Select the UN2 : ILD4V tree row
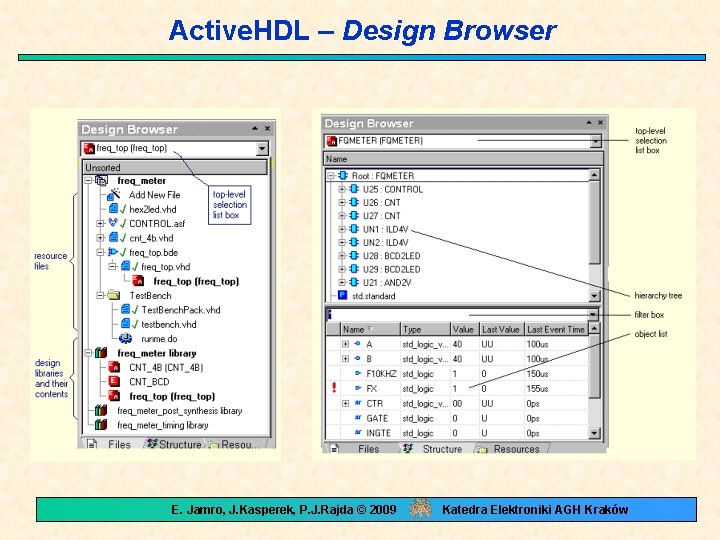The width and height of the screenshot is (720, 540). click(x=385, y=242)
